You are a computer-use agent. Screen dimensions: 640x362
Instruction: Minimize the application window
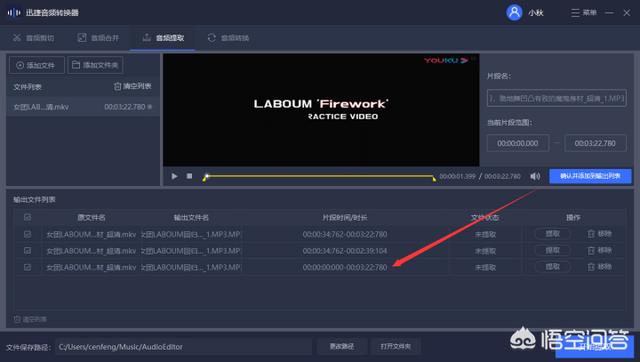point(609,13)
